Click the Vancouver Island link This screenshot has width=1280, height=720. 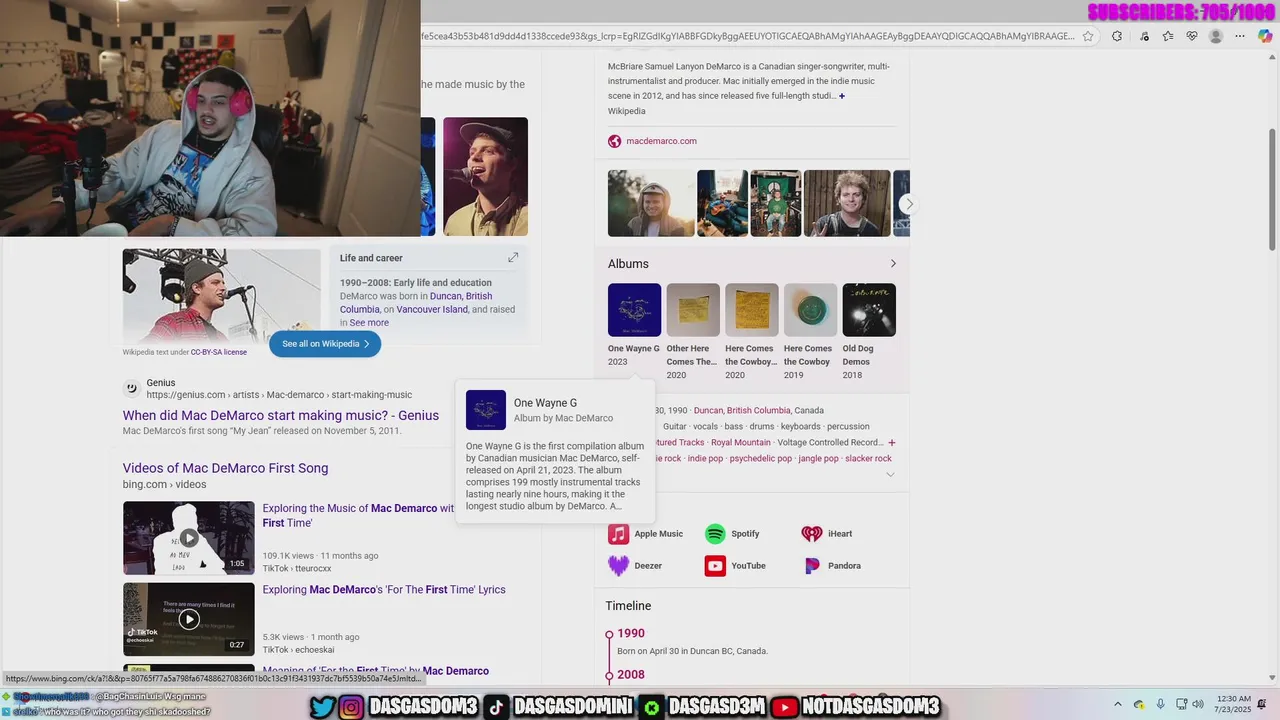pos(432,310)
